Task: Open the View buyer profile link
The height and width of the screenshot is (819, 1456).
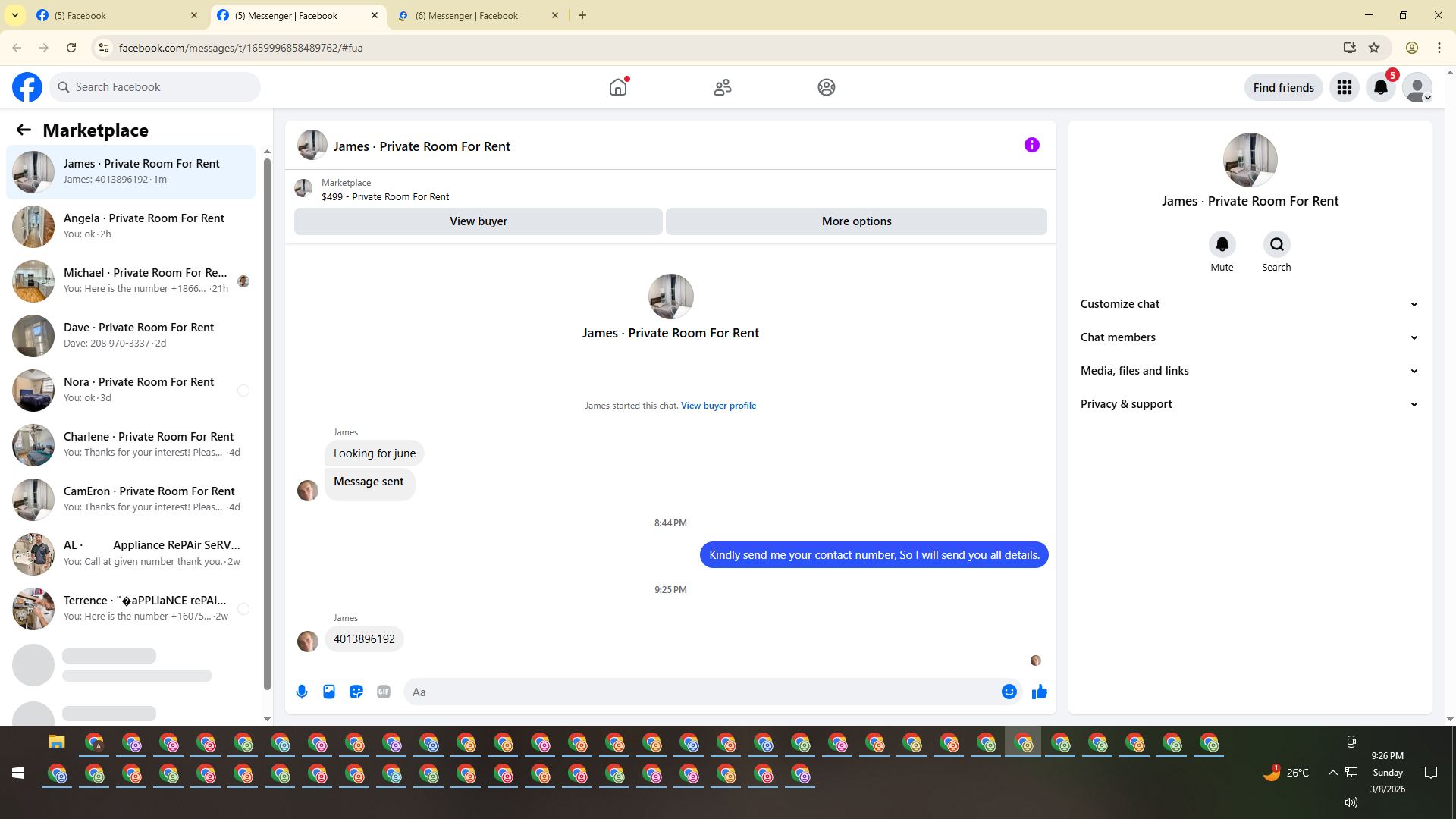Action: [x=718, y=406]
